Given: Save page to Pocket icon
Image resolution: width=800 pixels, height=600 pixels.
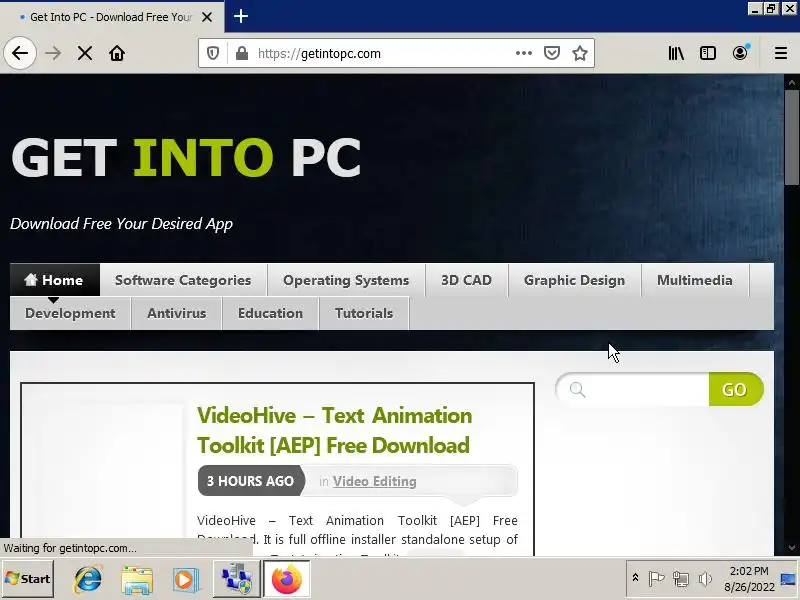Looking at the screenshot, I should [552, 53].
